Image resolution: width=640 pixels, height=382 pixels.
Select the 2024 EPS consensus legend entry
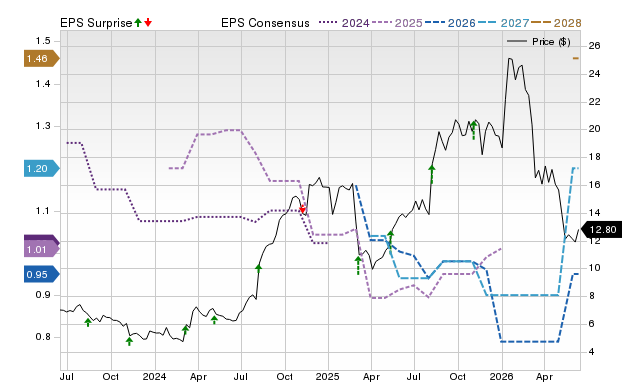pos(344,23)
